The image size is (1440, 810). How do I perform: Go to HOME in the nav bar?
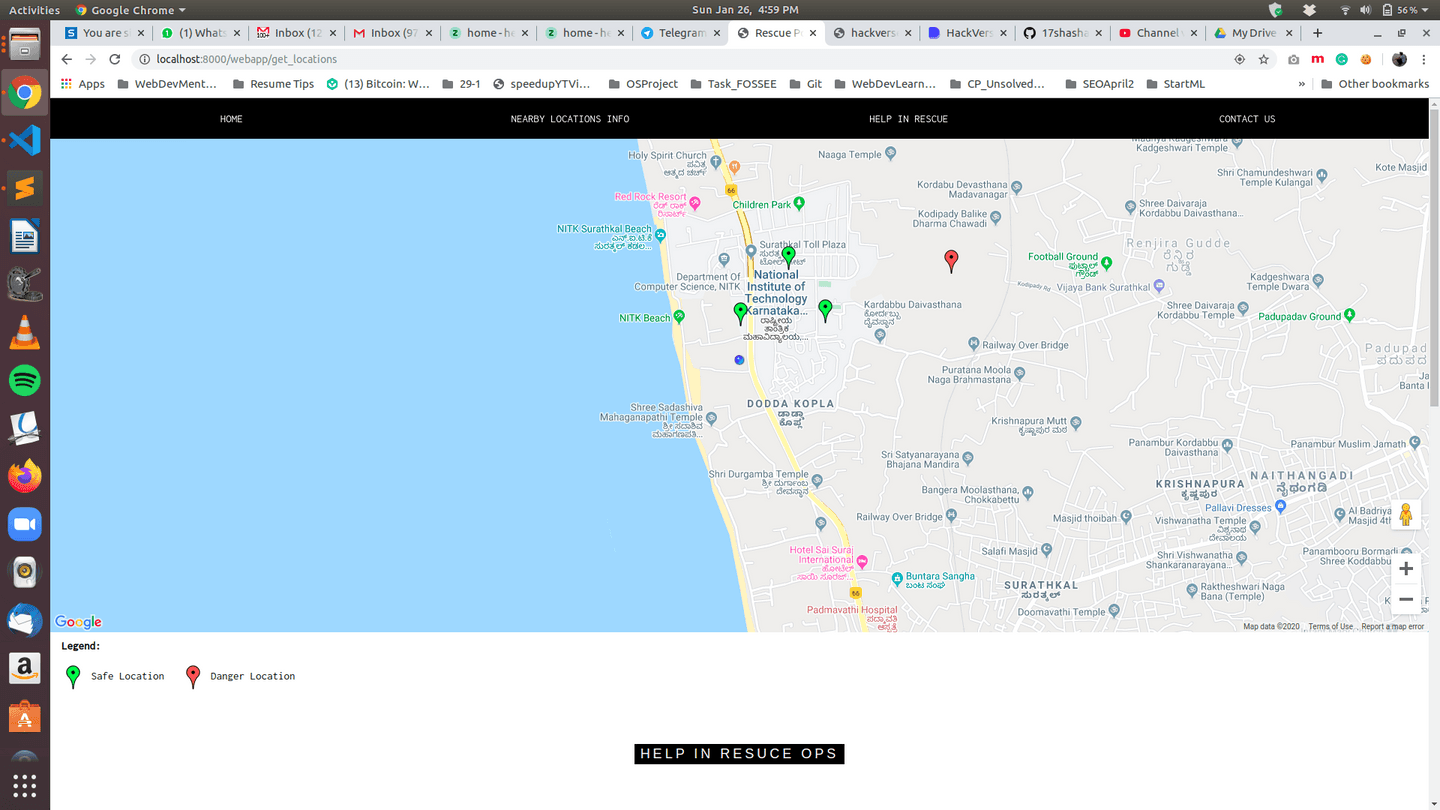231,119
